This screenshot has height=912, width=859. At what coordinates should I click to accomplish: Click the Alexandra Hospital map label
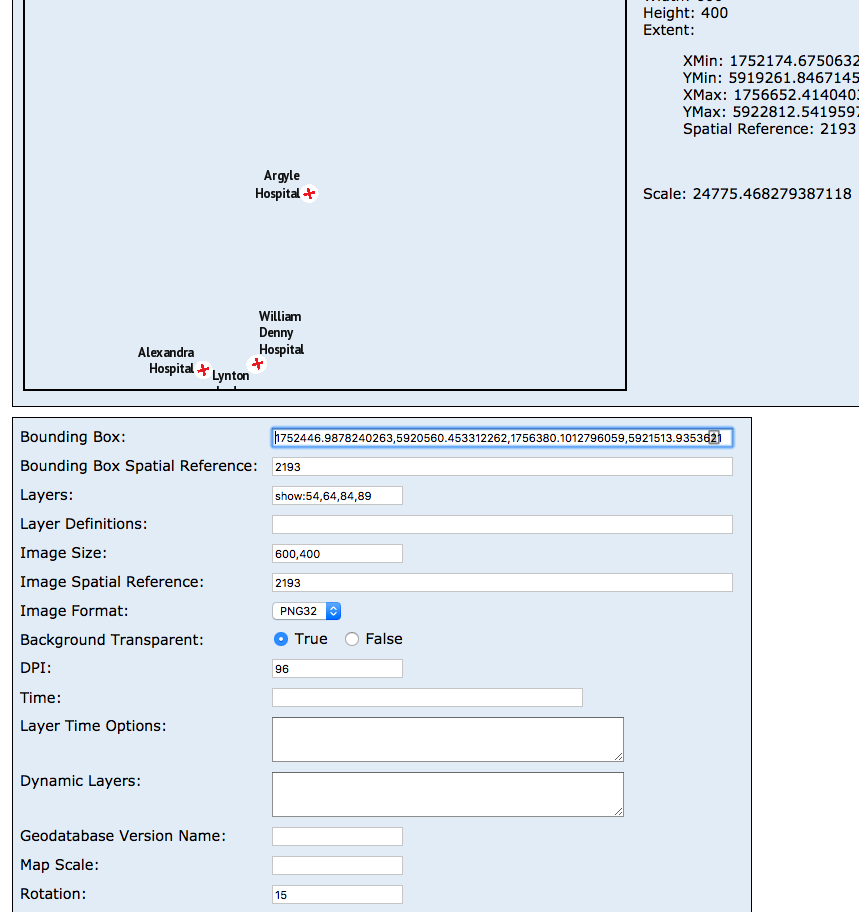click(x=166, y=361)
